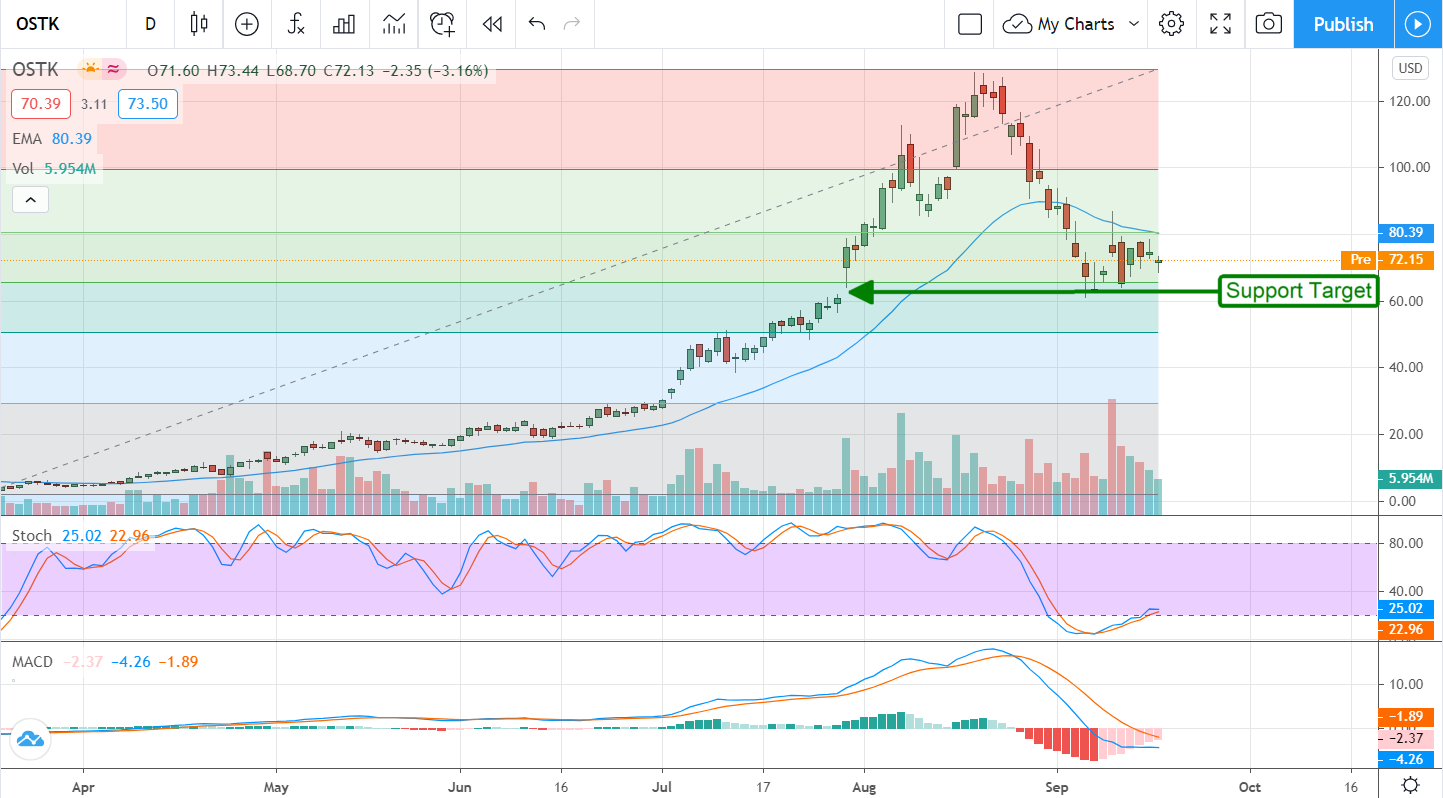Screen dimensions: 1443x798
Task: Click the USD currency label
Action: 1409,68
